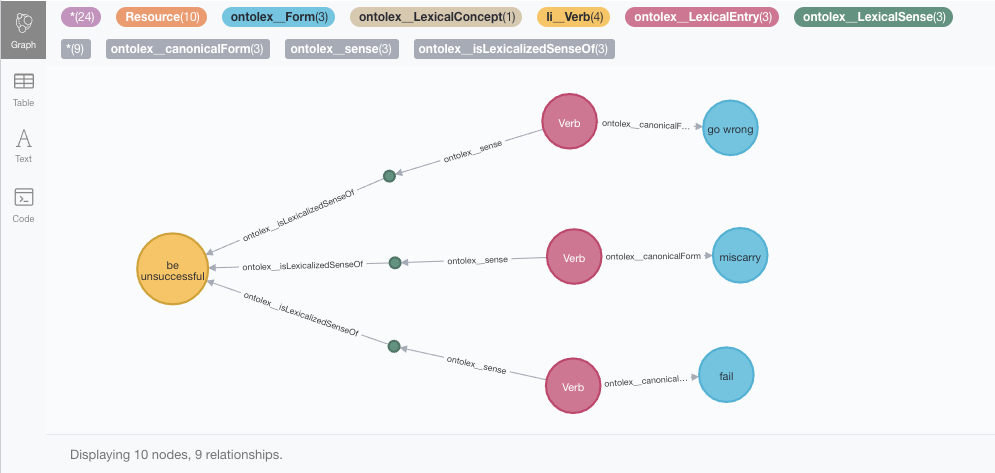Click the ontolex__isLexicalizedSenseOf(3) relationship tag
The image size is (995, 473).
(x=514, y=48)
